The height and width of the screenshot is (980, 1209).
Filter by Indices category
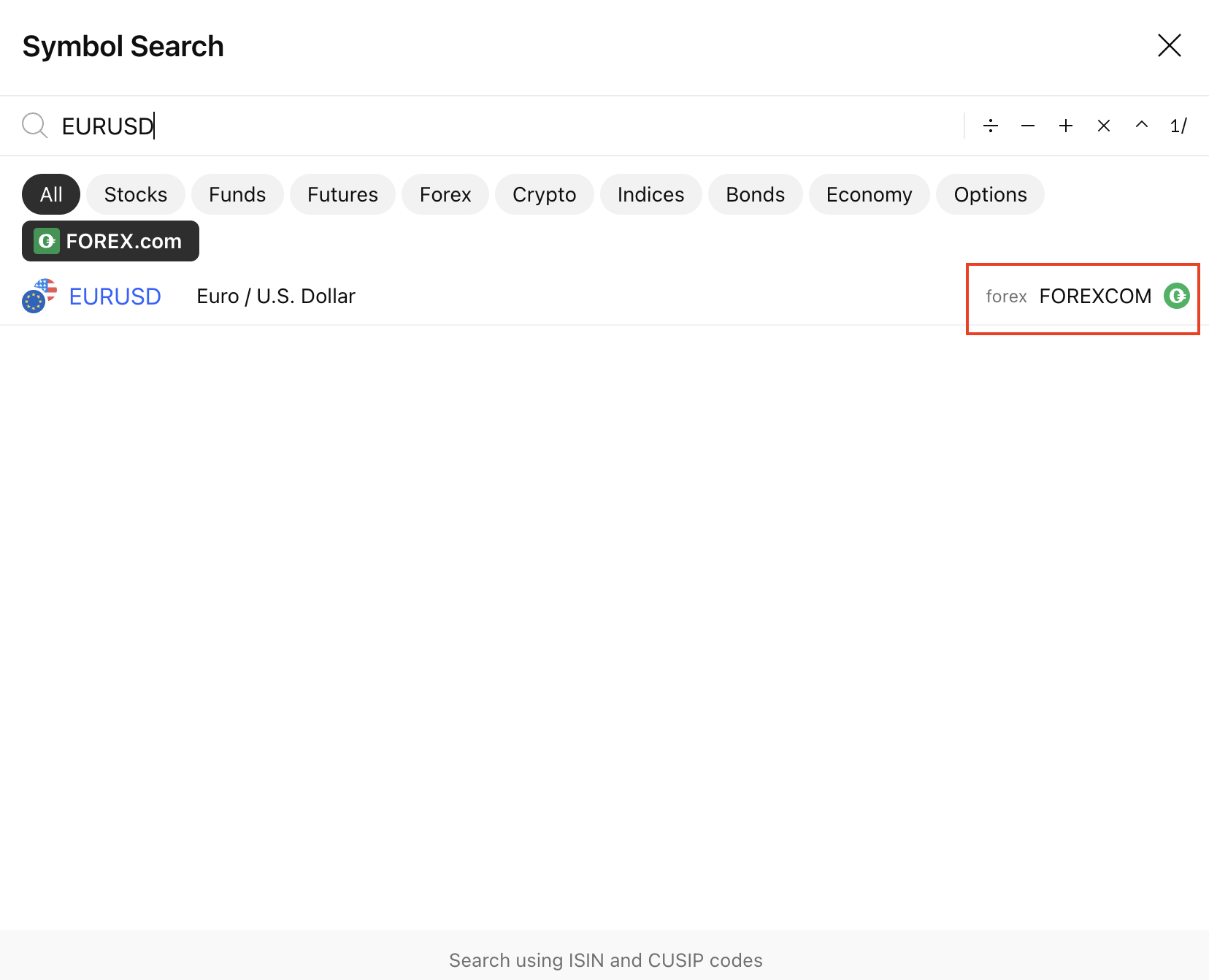650,194
